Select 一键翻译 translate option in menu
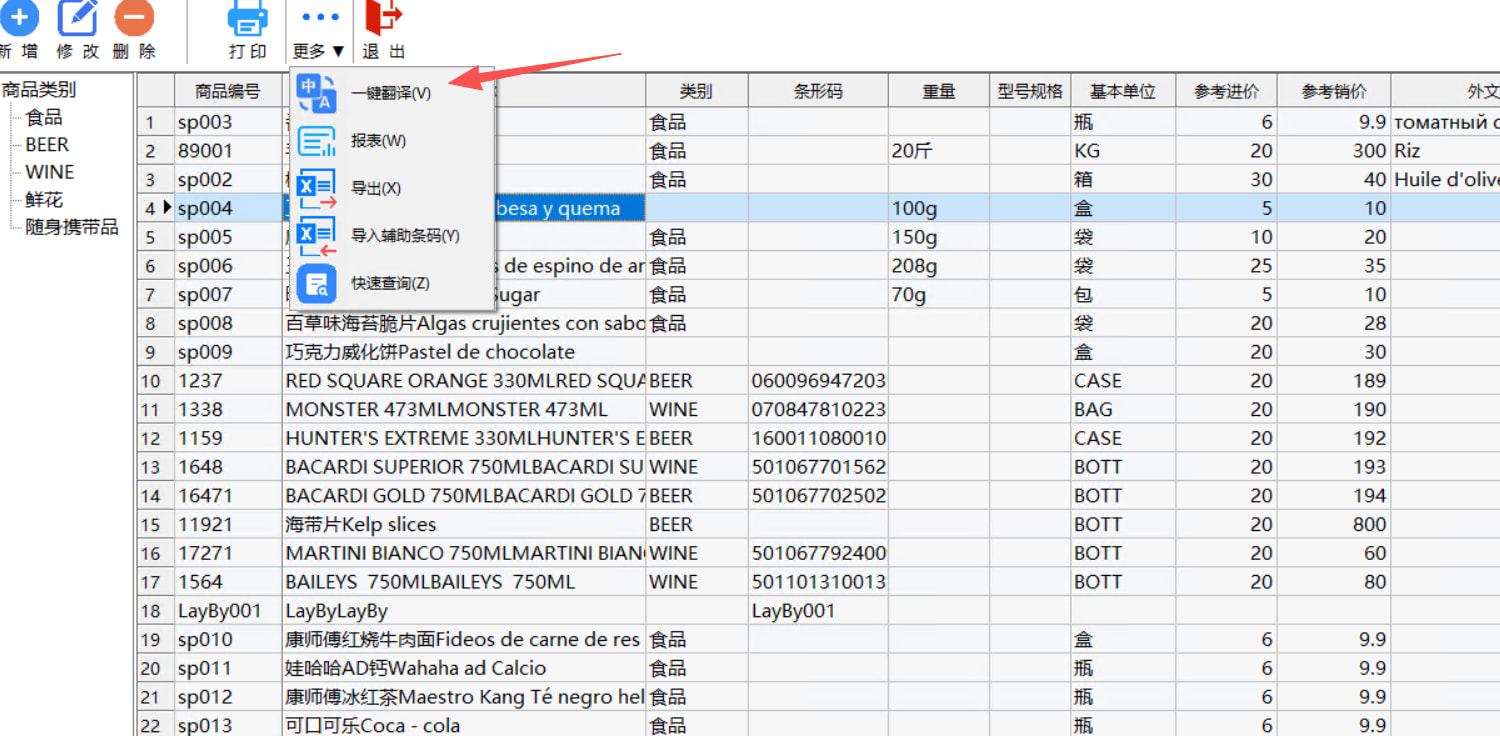 coord(390,93)
